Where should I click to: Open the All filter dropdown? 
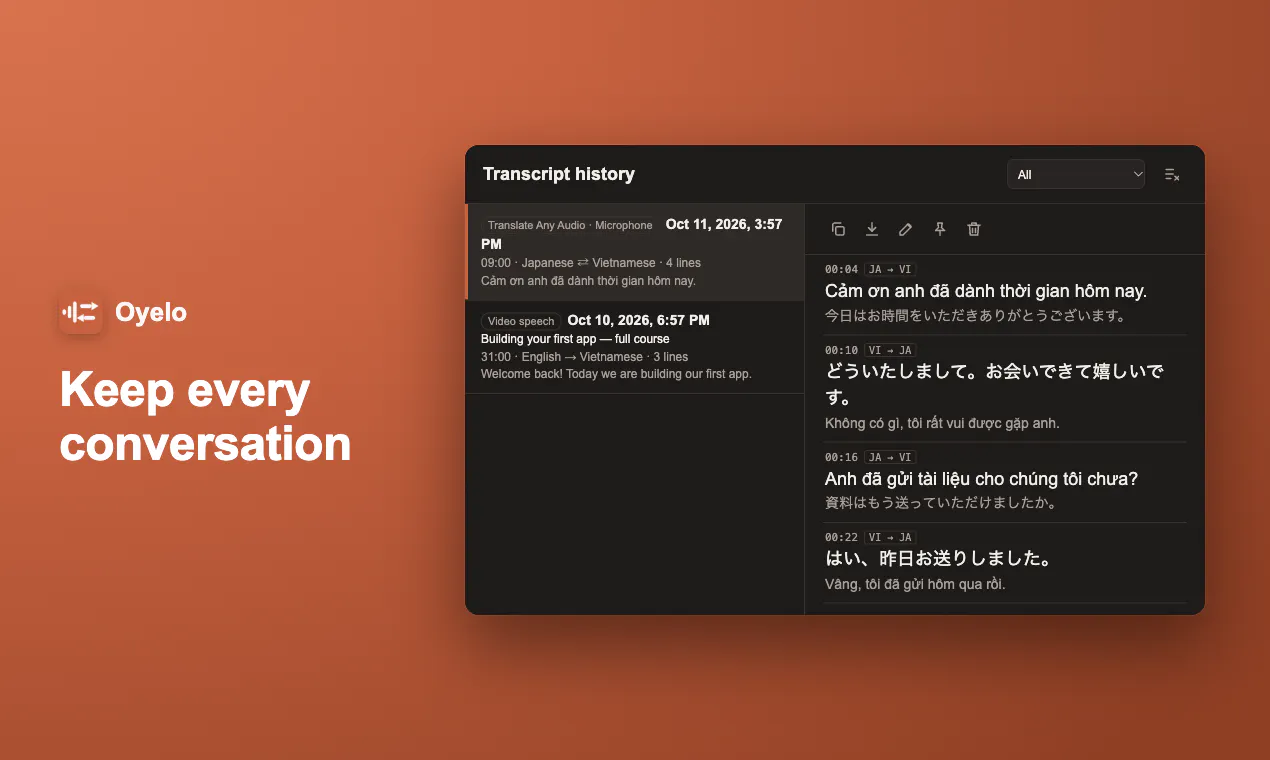pyautogui.click(x=1076, y=174)
